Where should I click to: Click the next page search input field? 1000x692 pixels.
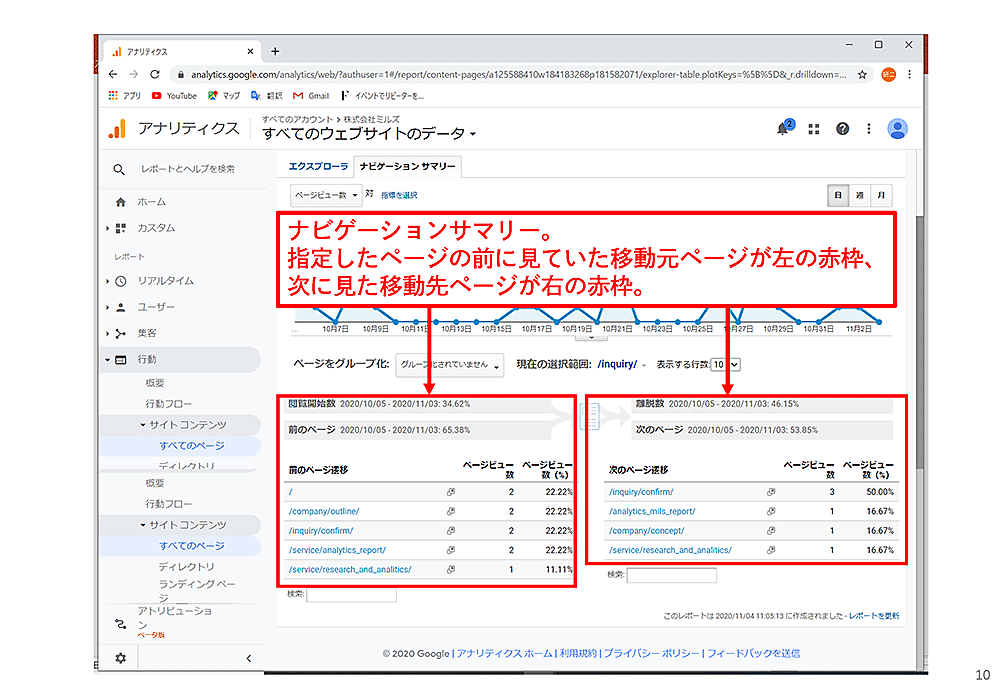point(671,576)
